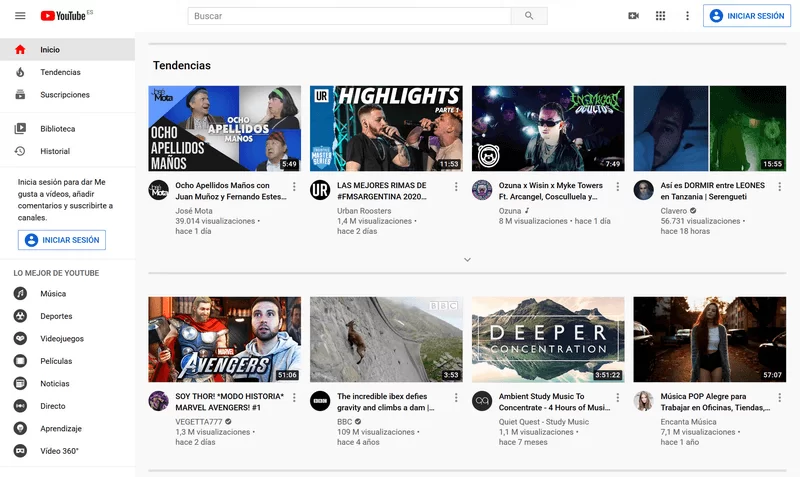The height and width of the screenshot is (477, 800).
Task: Open Suscripciones in sidebar
Action: 67,94
